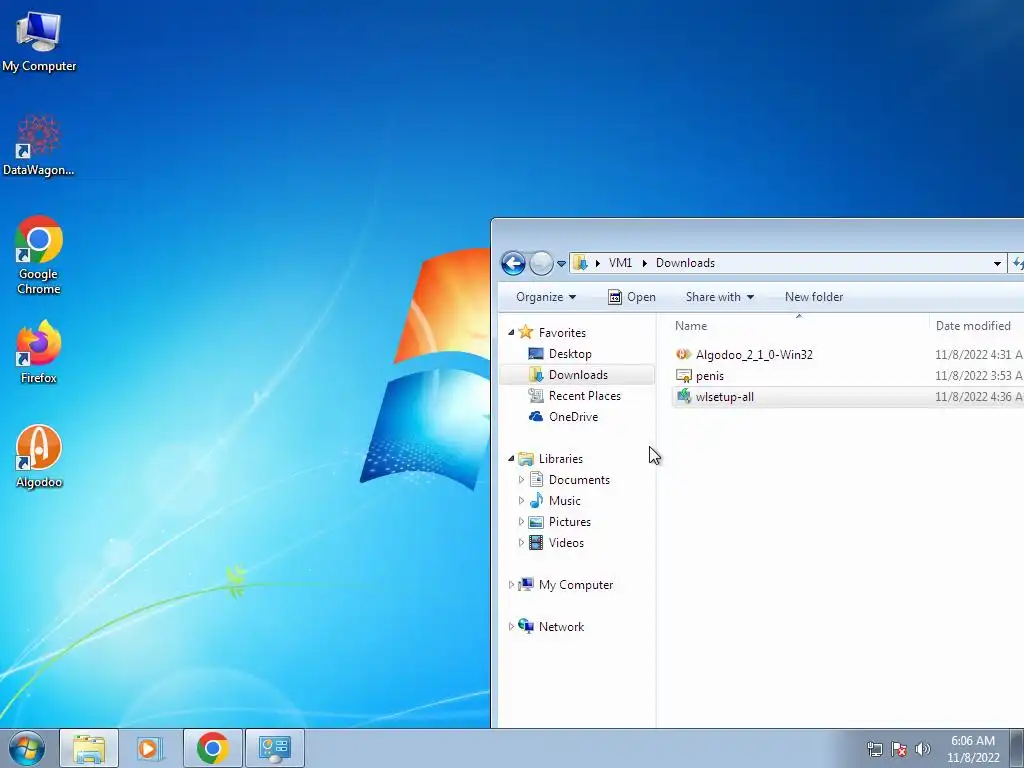Expand the Network tree node
The width and height of the screenshot is (1024, 768).
(x=511, y=627)
